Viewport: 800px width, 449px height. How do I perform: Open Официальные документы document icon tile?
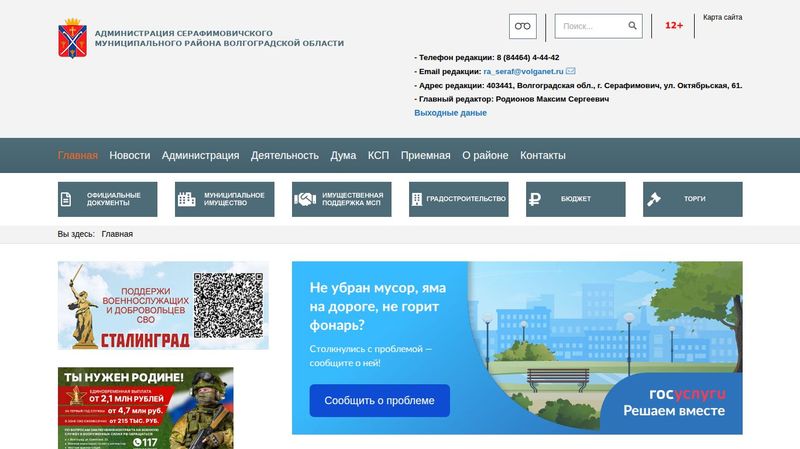coord(107,199)
